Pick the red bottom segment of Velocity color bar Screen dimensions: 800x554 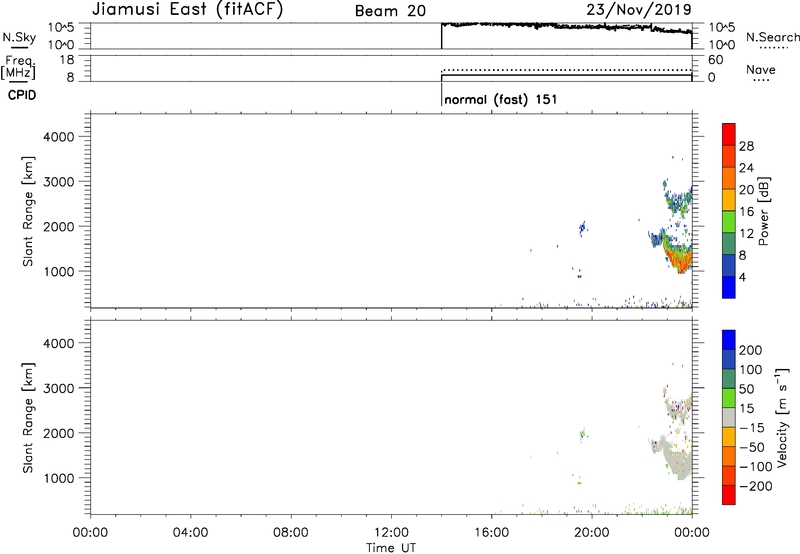[x=729, y=495]
